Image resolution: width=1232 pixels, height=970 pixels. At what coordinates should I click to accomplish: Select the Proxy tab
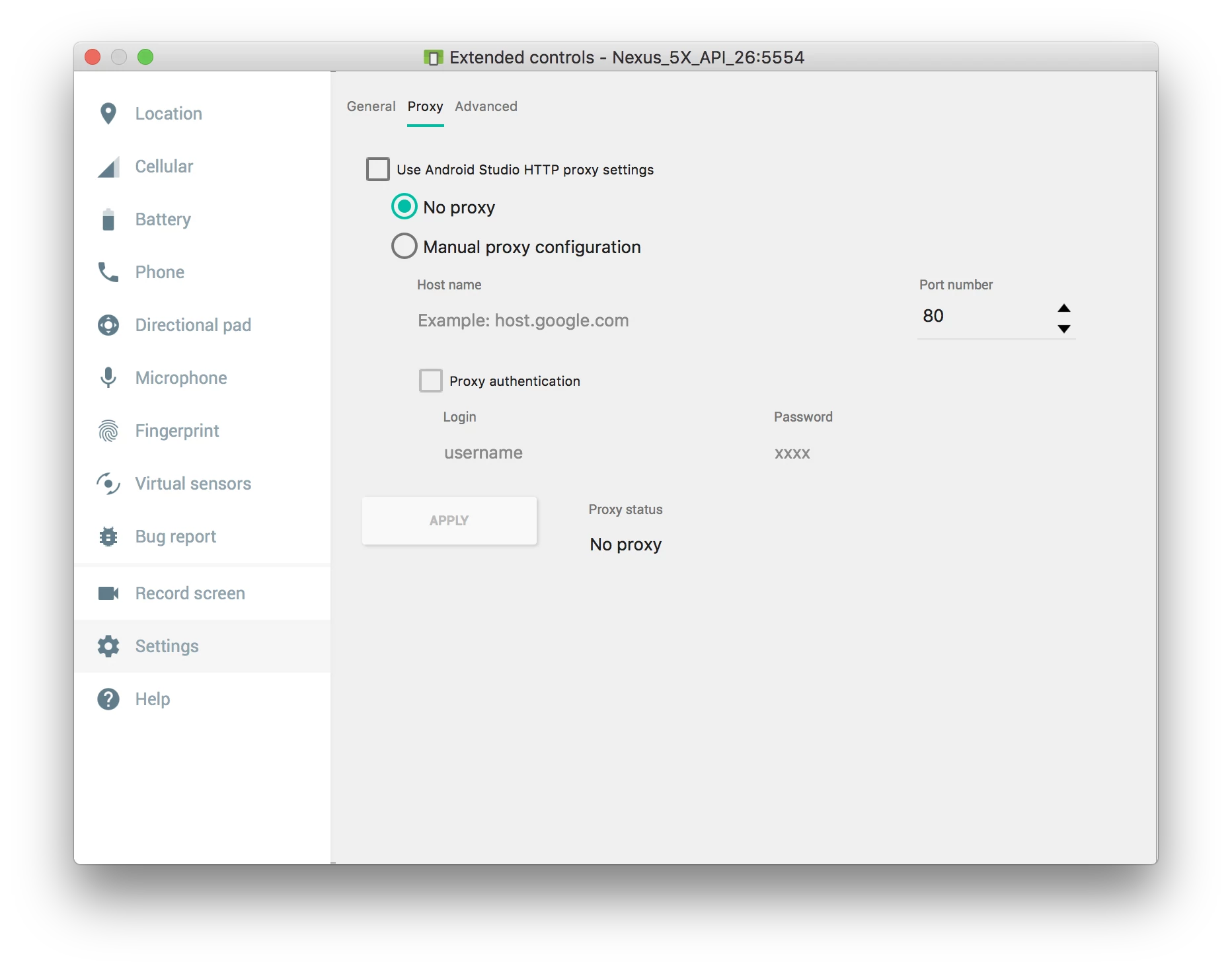425,106
